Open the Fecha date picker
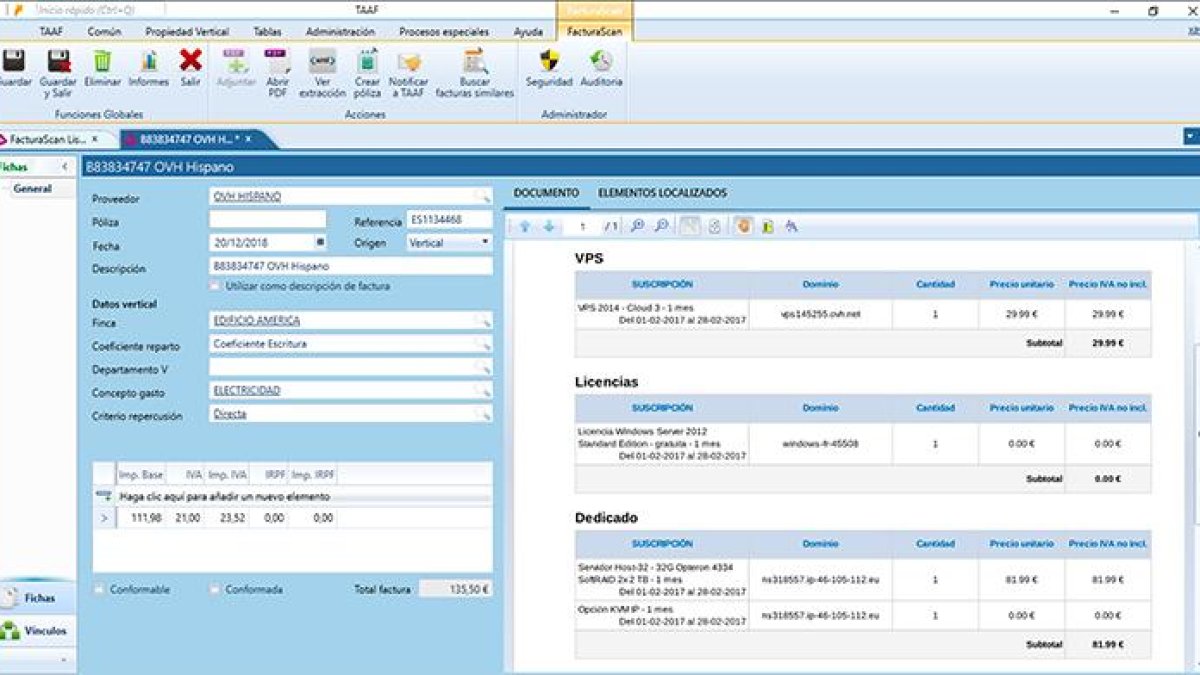 pyautogui.click(x=320, y=242)
